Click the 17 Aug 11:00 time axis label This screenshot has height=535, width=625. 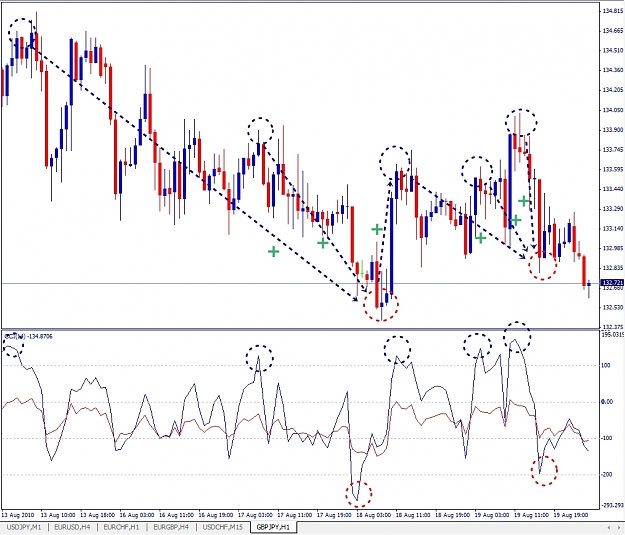pyautogui.click(x=295, y=515)
